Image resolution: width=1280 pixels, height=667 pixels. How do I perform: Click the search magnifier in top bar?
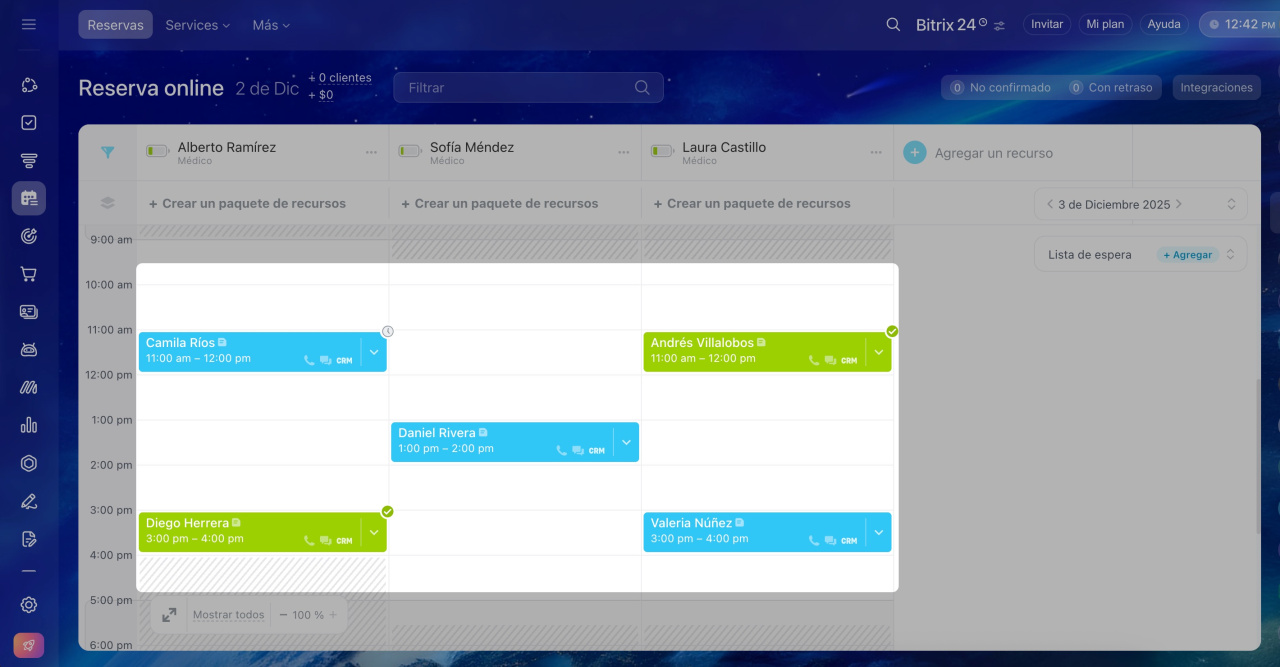(893, 25)
